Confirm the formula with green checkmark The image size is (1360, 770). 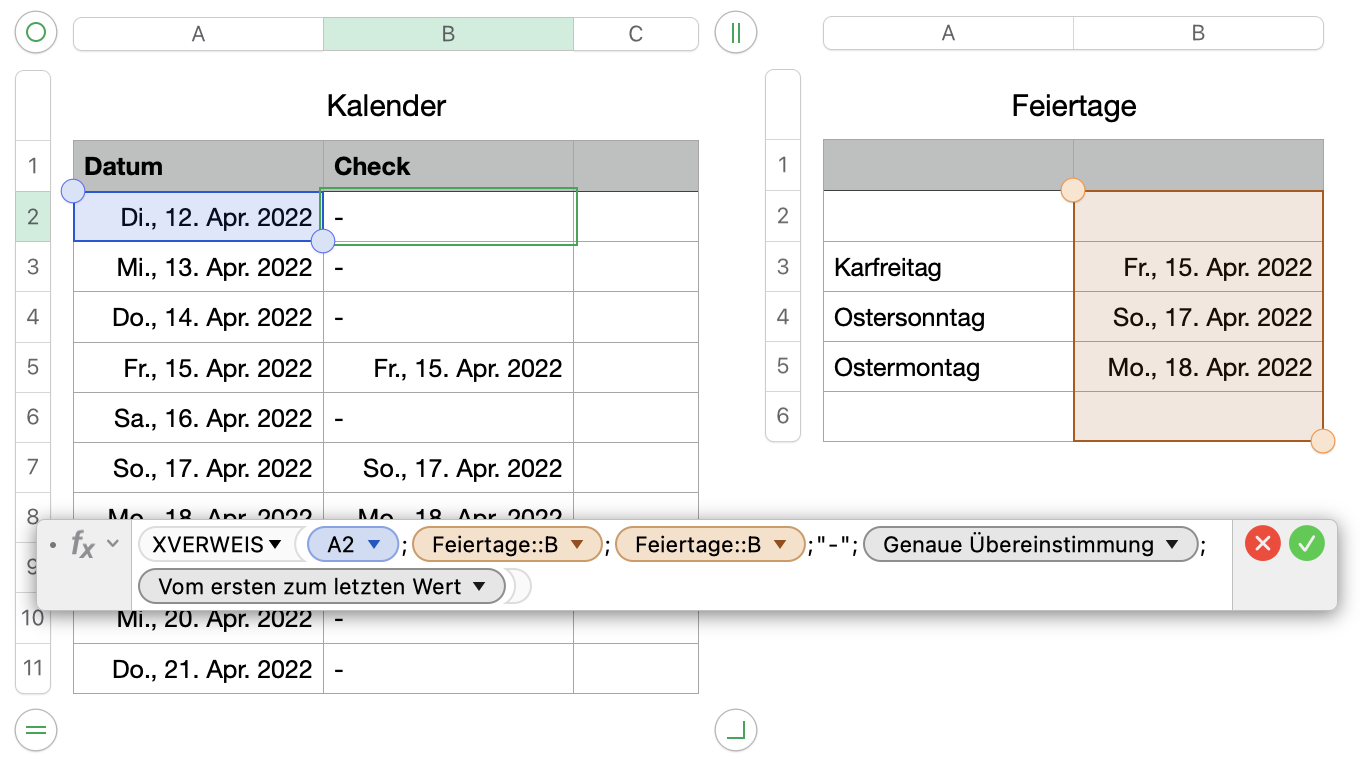pos(1306,544)
